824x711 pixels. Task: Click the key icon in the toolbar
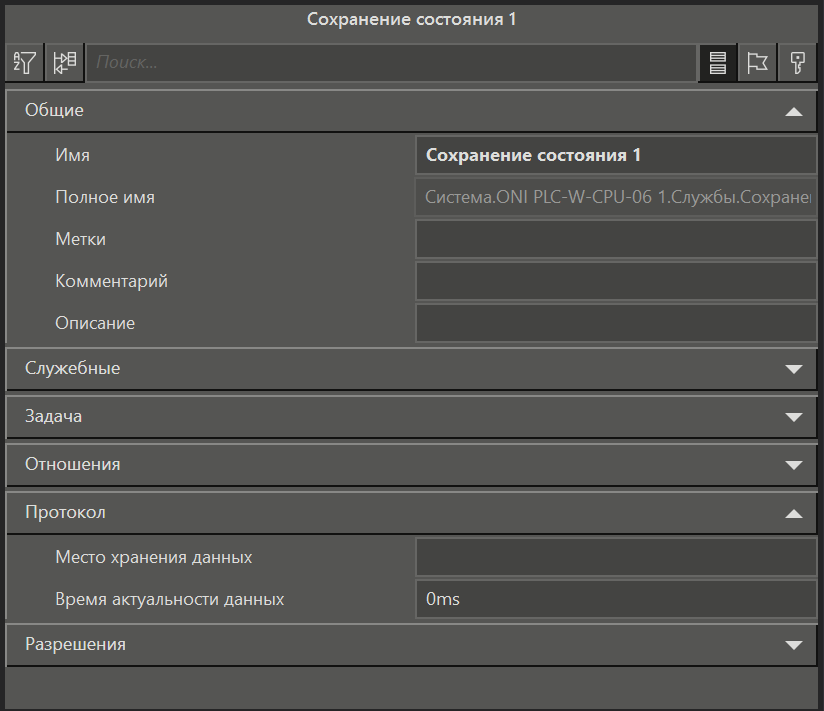coord(797,63)
